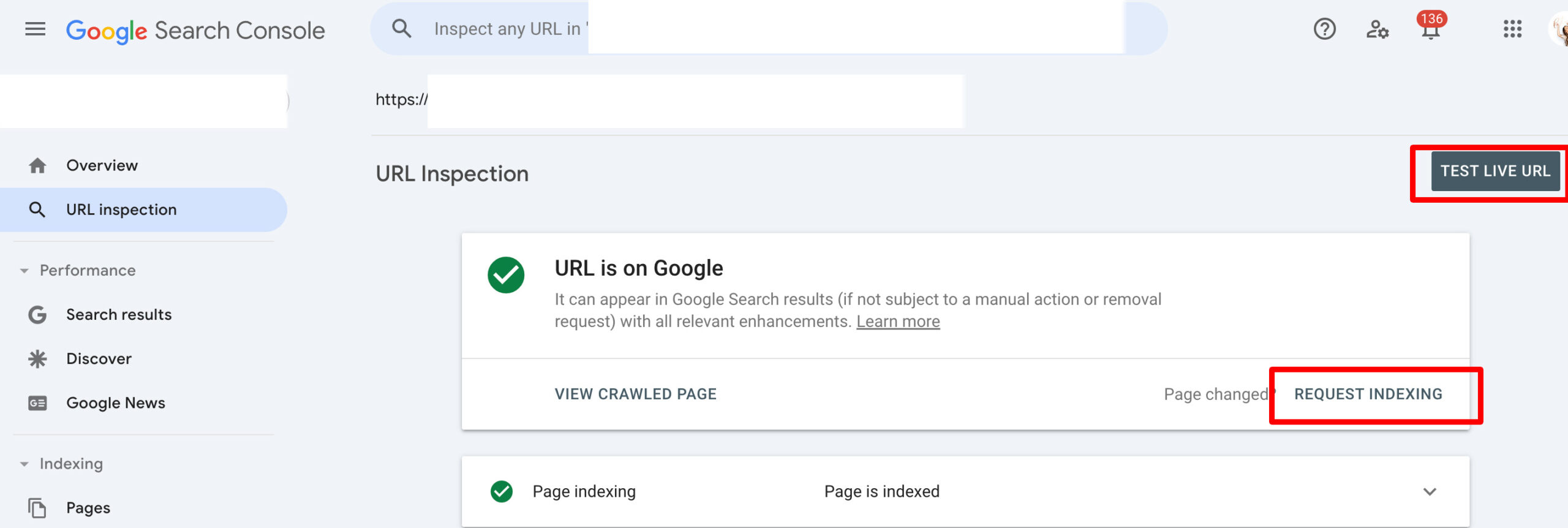Go to Search results report
Viewport: 1568px width, 528px height.
119,314
